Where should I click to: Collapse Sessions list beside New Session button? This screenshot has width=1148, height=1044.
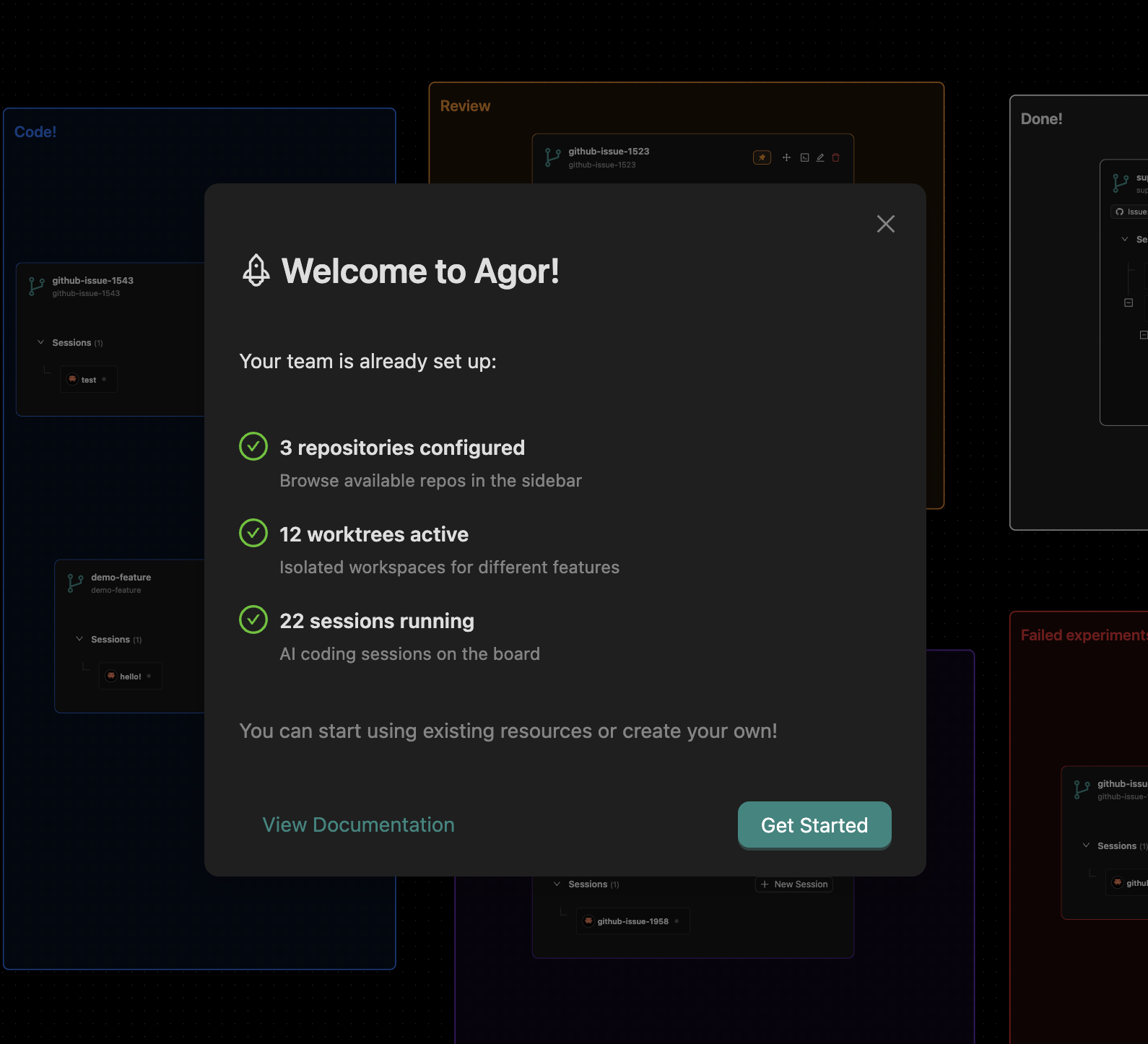557,884
